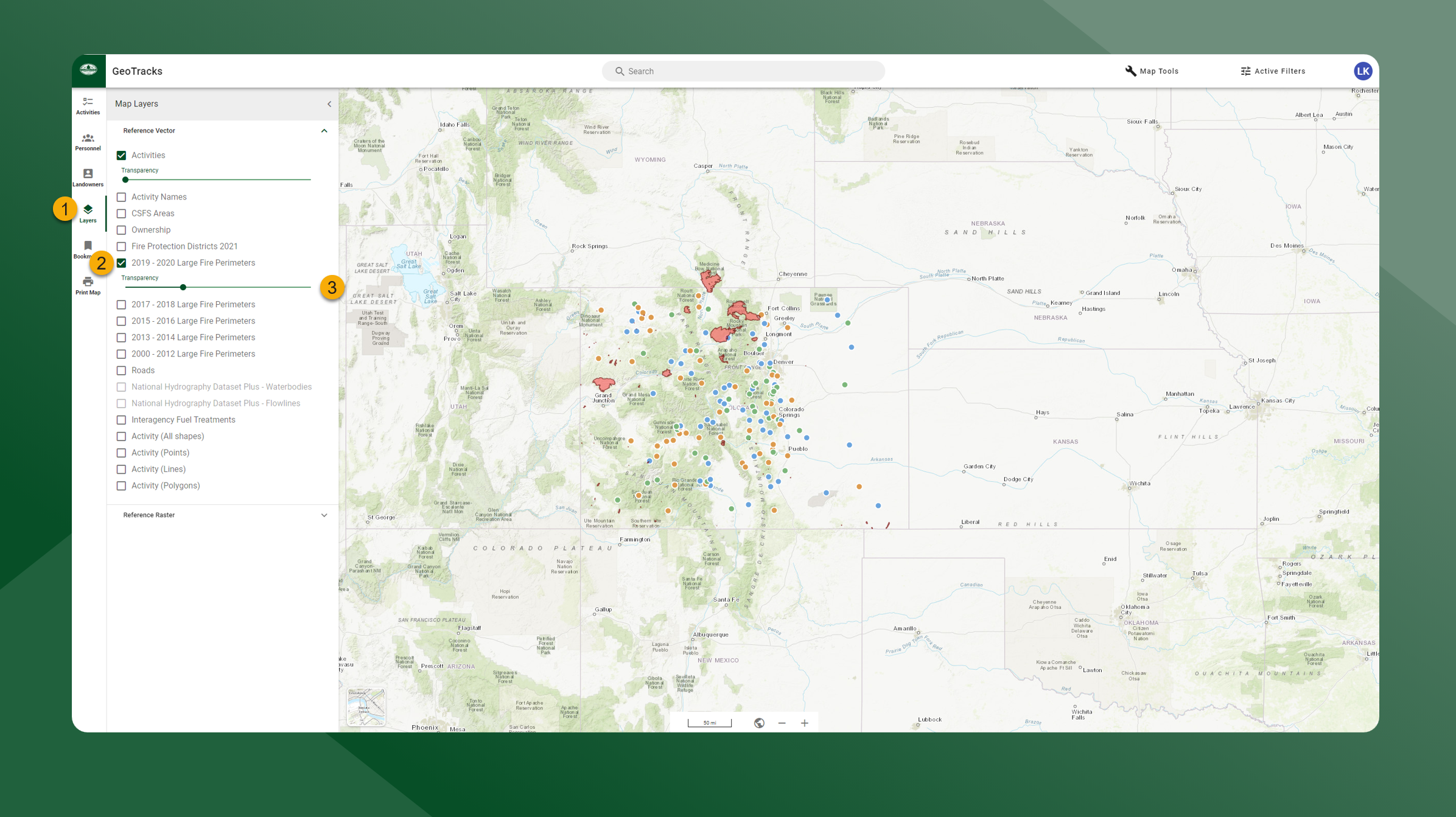
Task: Enable the Ownership layer
Action: 122,230
